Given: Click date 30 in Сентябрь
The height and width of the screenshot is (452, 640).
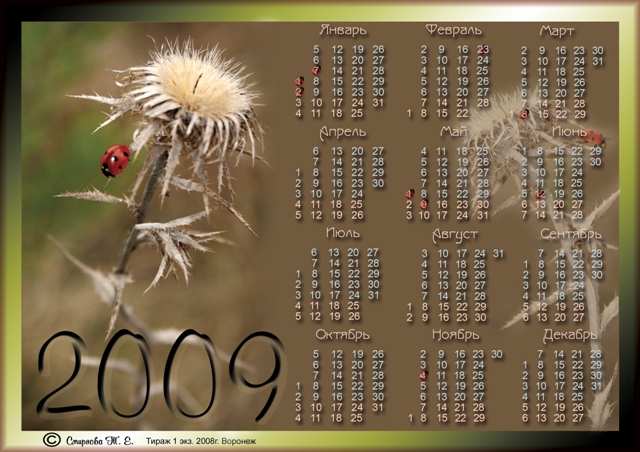Looking at the screenshot, I should coord(596,275).
